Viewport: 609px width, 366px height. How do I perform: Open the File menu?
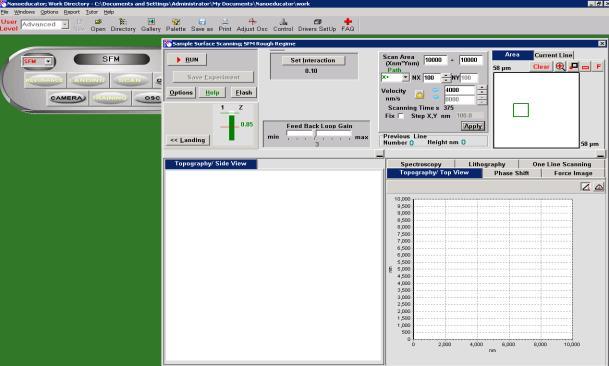tap(5, 12)
